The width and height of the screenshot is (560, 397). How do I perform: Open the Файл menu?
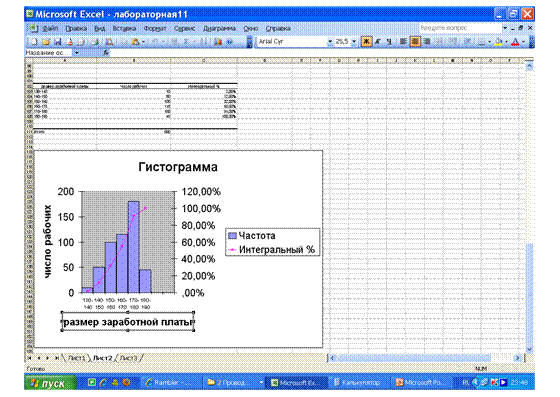(50, 29)
